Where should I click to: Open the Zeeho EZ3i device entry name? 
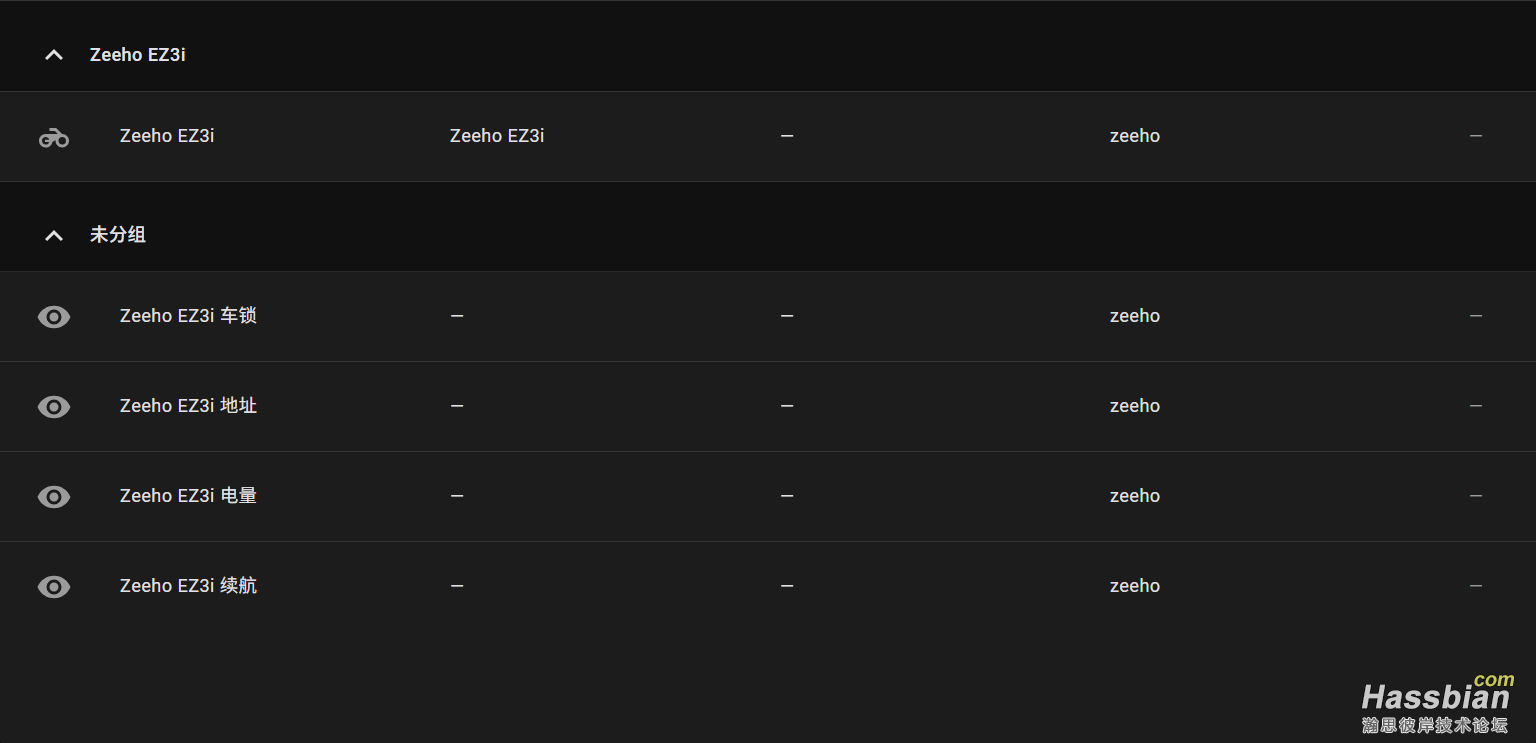click(167, 136)
